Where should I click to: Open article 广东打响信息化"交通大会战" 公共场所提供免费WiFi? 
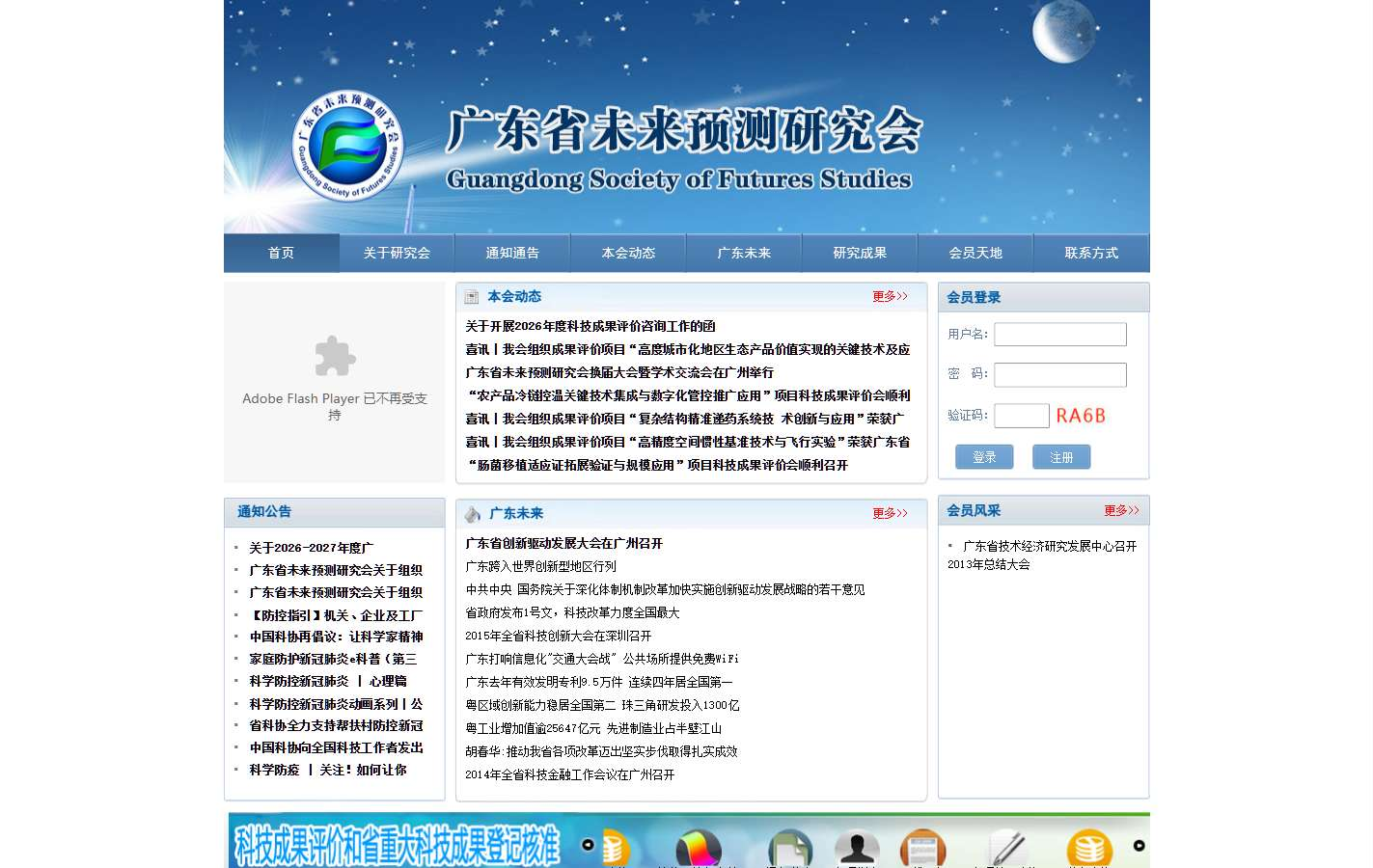[x=602, y=659]
